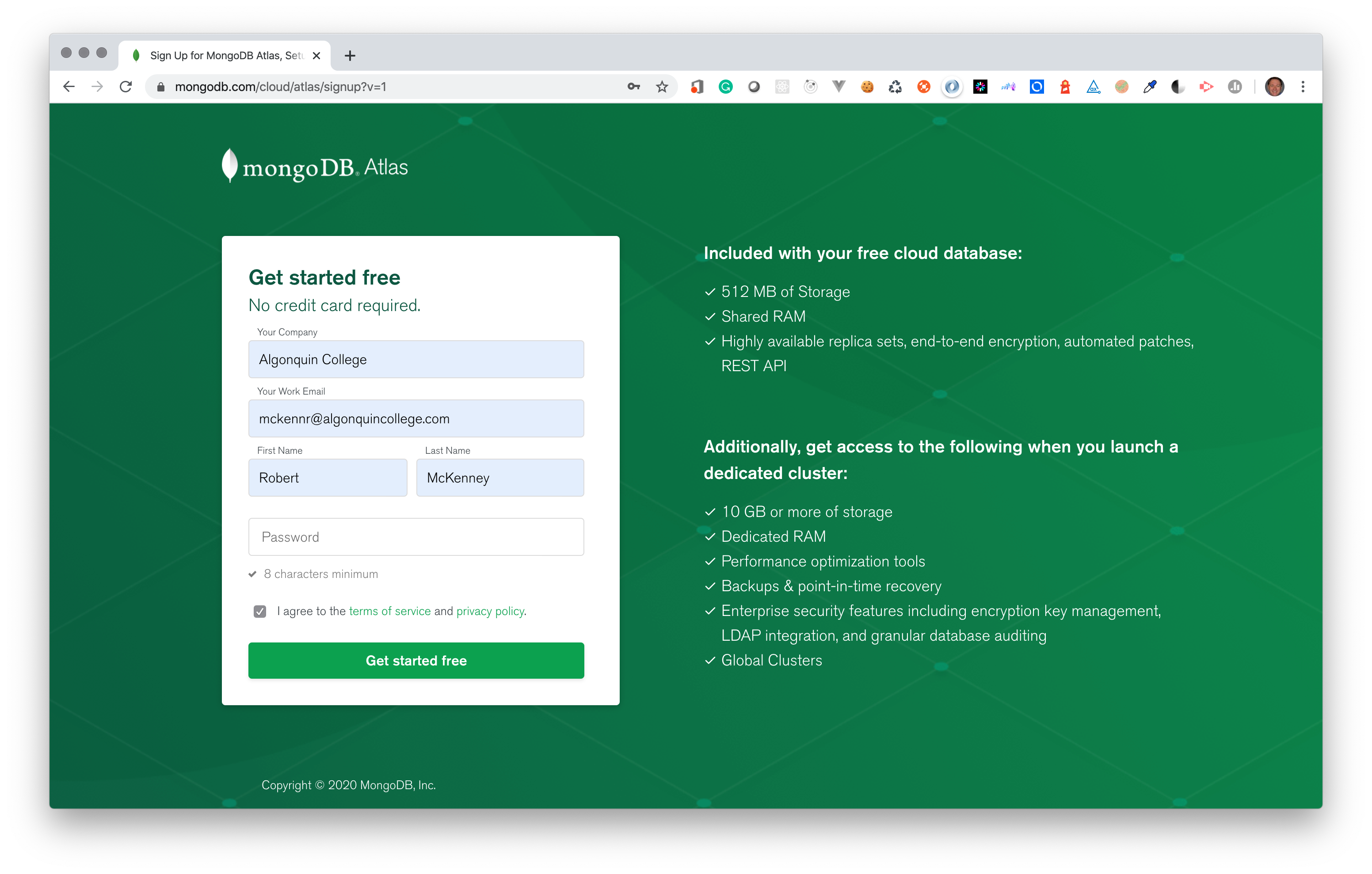Click 'Dedicated RAM' list item

(773, 536)
